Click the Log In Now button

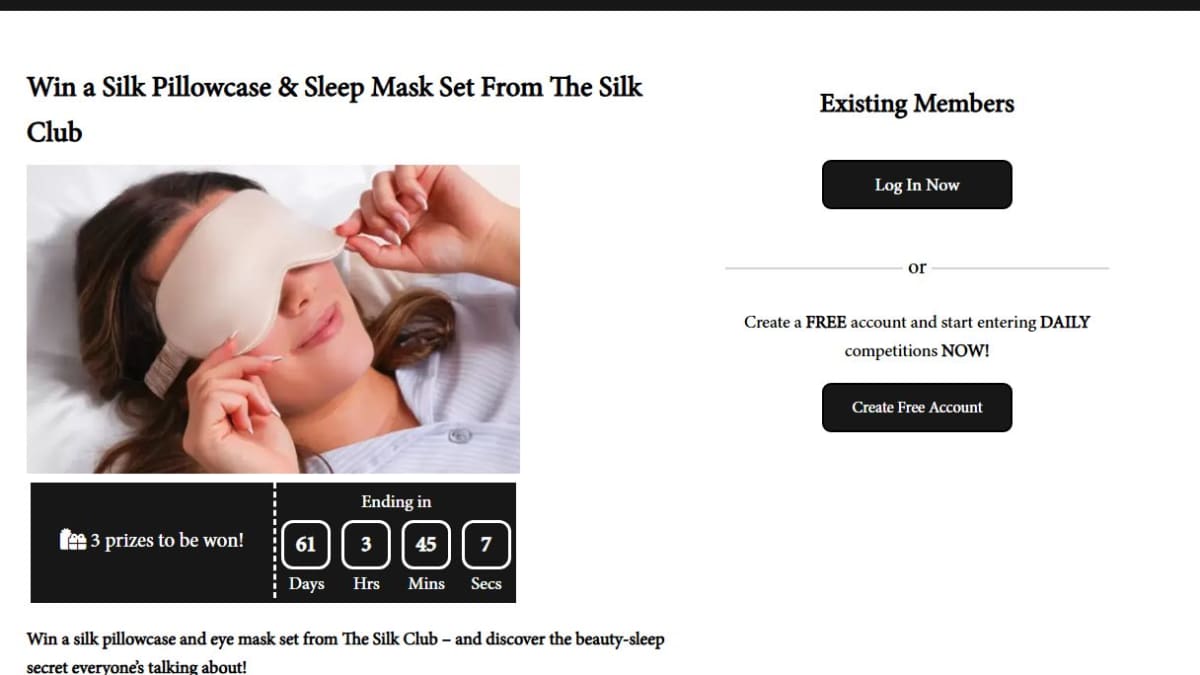(917, 185)
